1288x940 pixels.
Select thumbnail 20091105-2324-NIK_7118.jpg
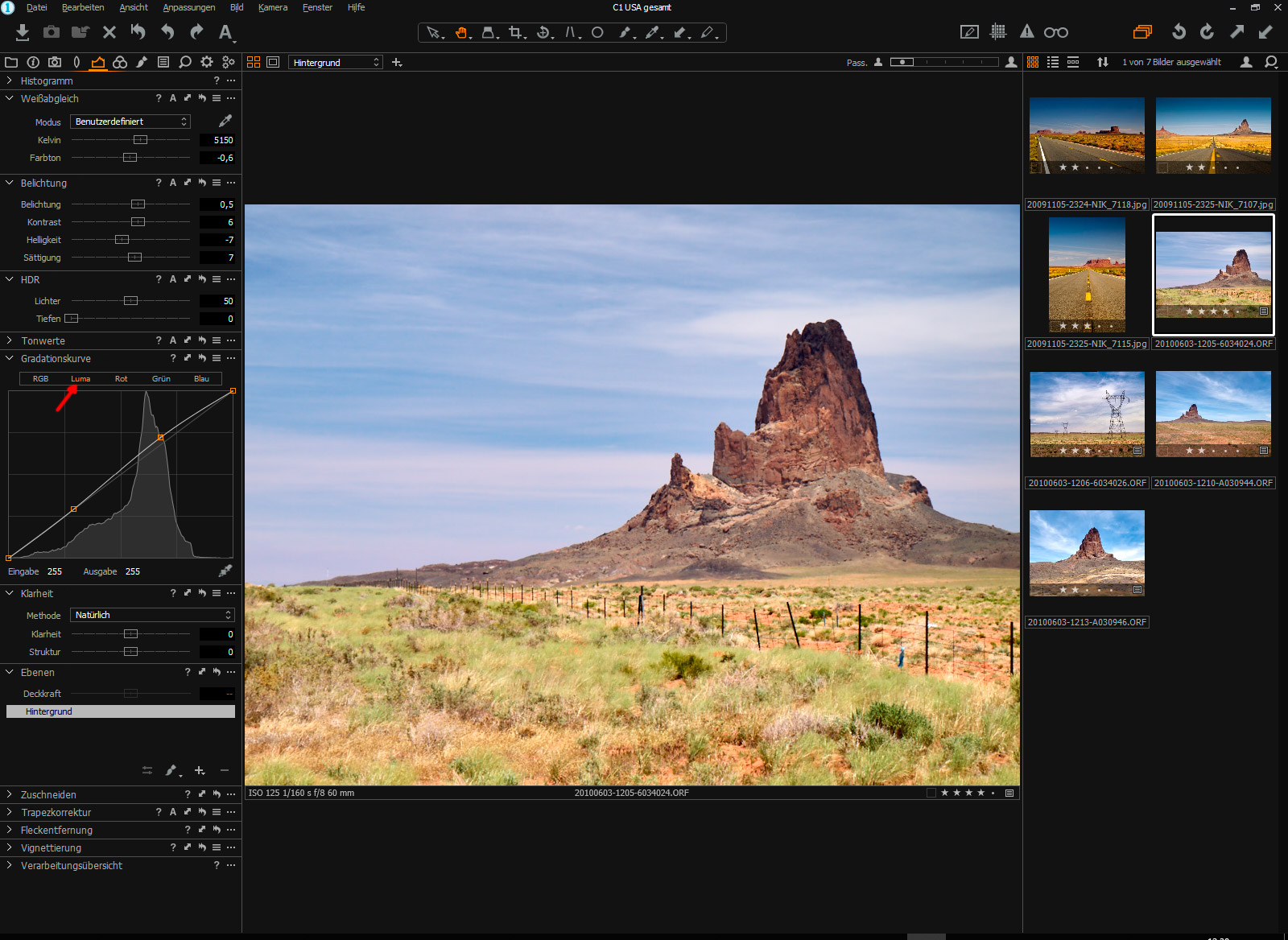tap(1087, 135)
